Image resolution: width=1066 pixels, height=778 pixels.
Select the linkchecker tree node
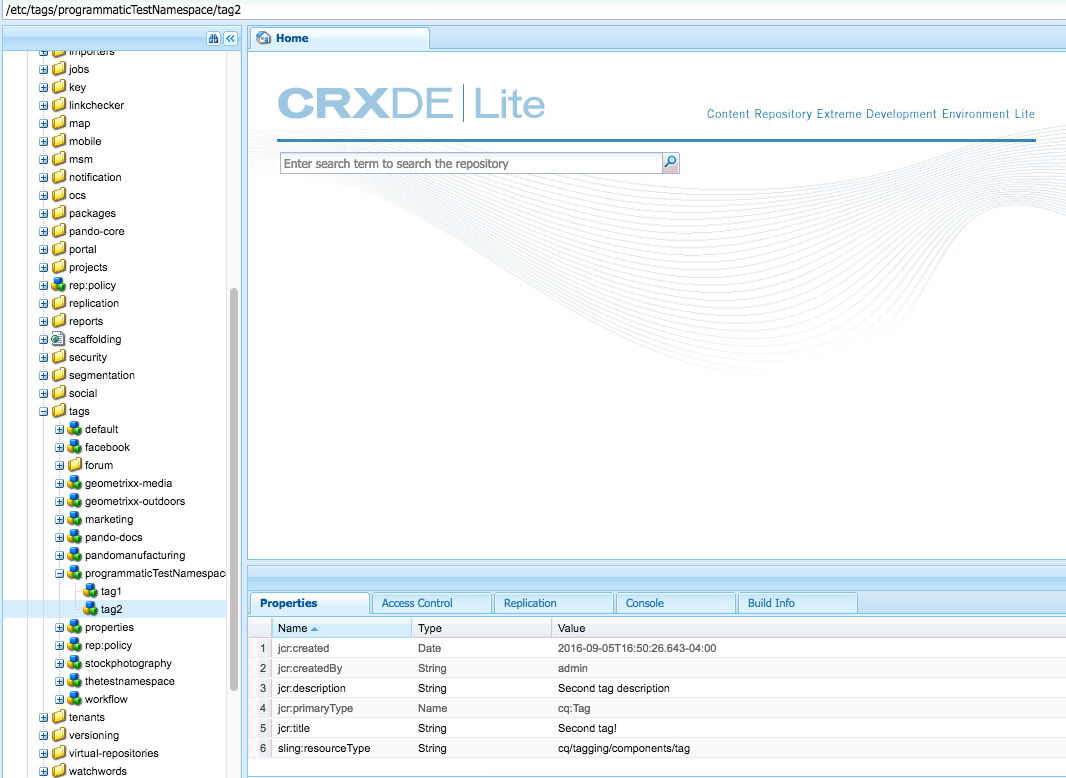coord(96,105)
